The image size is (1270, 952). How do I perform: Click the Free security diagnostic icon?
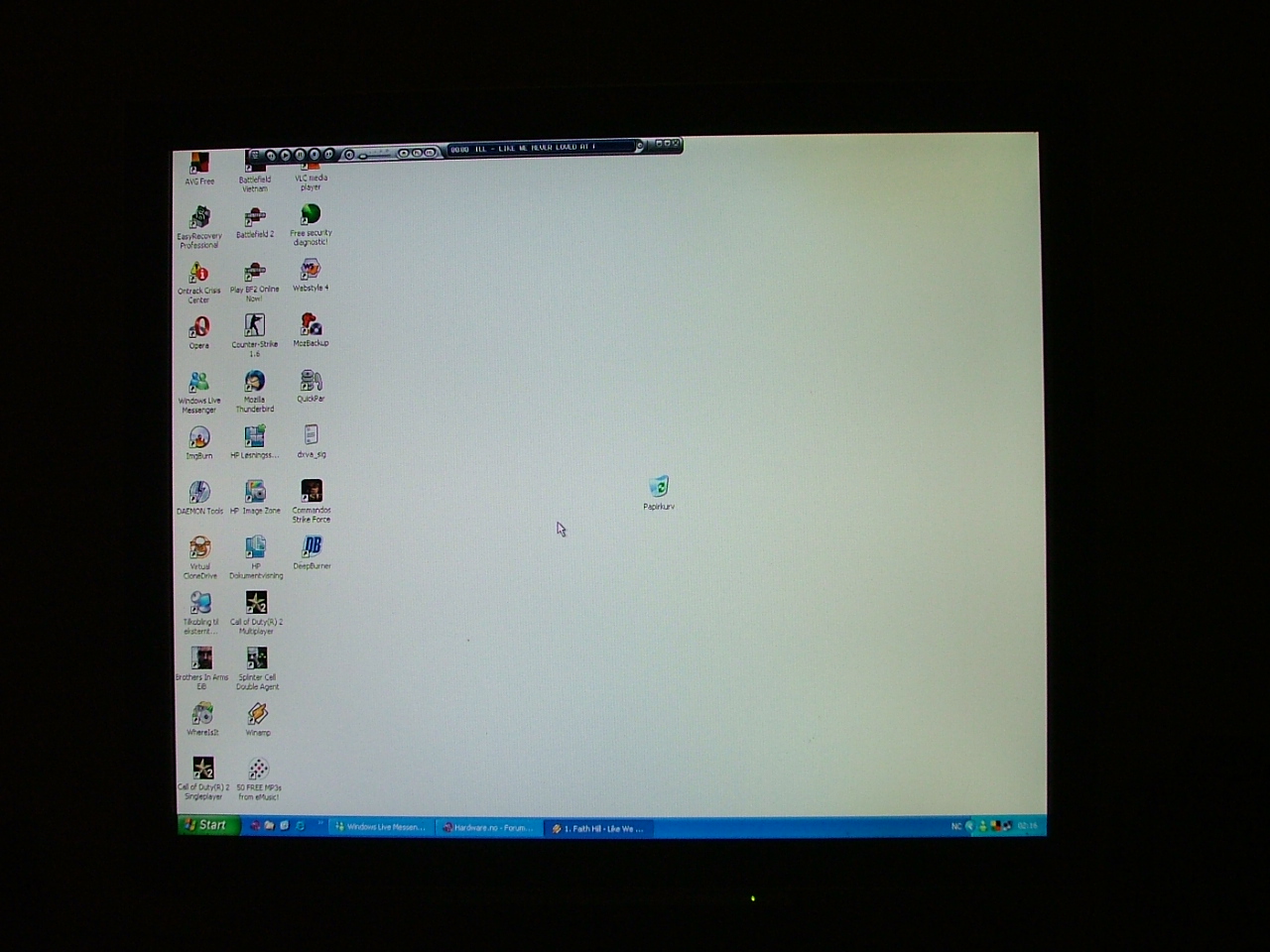(x=311, y=225)
